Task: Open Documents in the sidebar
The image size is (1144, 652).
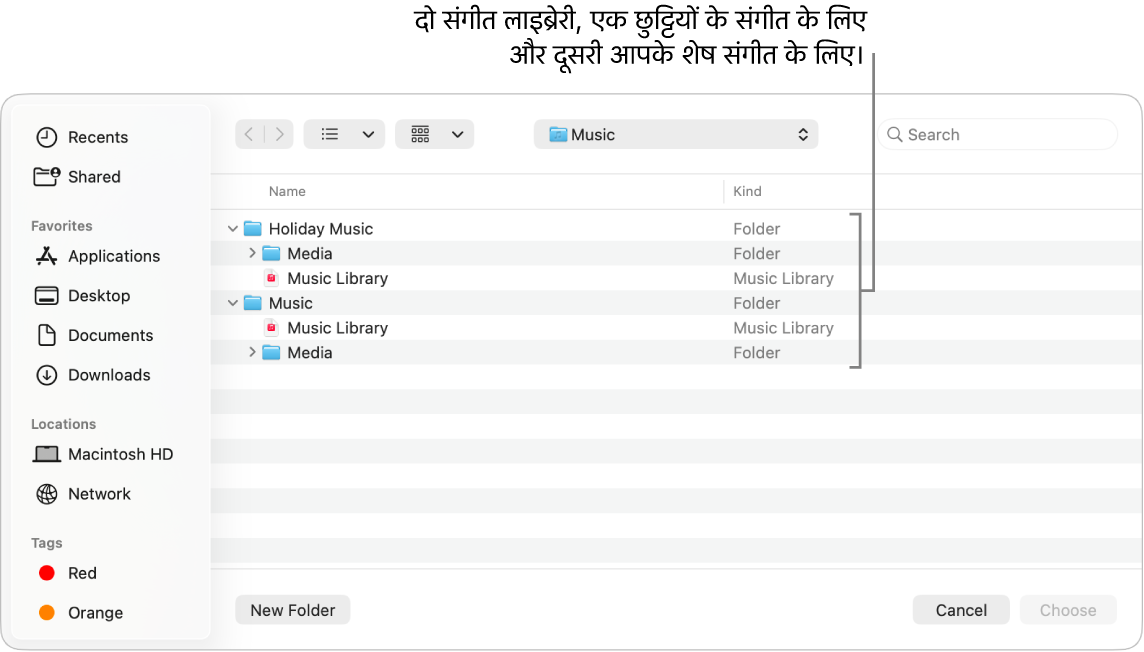Action: (x=95, y=335)
